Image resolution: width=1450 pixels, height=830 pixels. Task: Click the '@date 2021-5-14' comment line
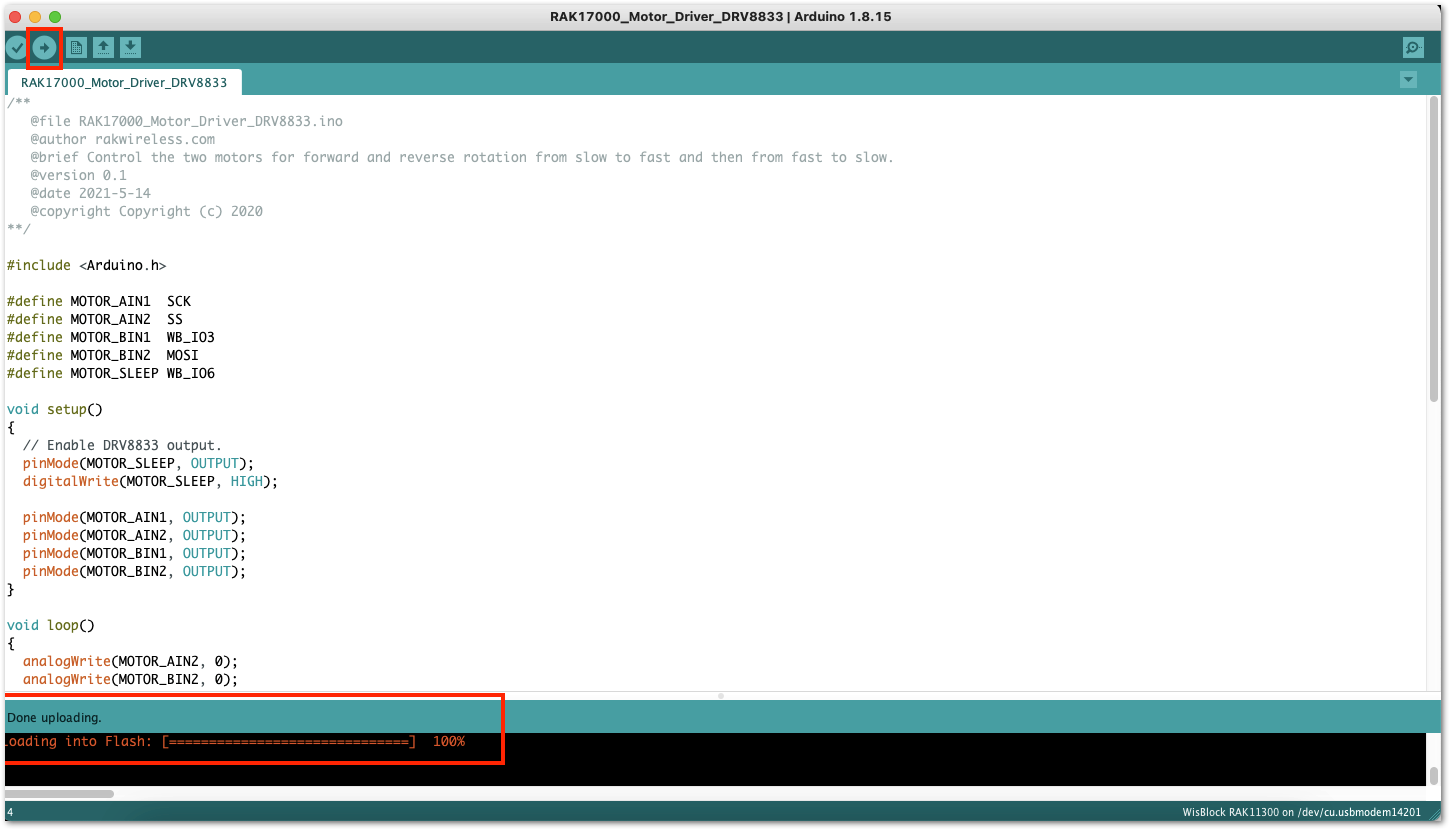(90, 193)
